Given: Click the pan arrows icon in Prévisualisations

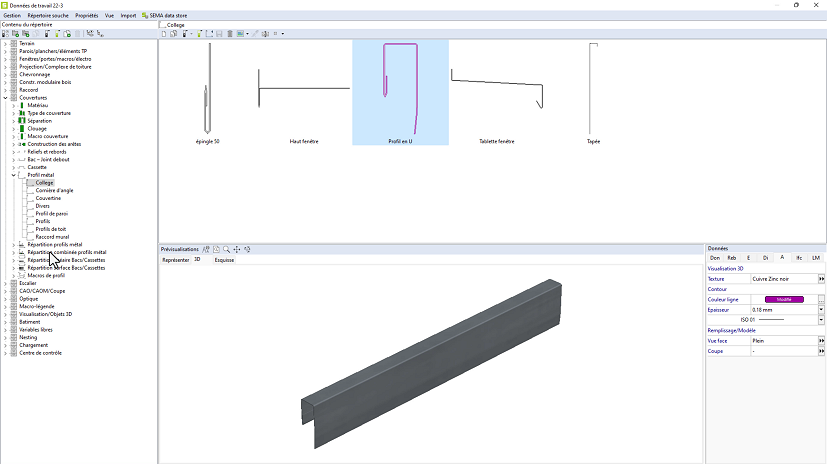Looking at the screenshot, I should (x=237, y=249).
